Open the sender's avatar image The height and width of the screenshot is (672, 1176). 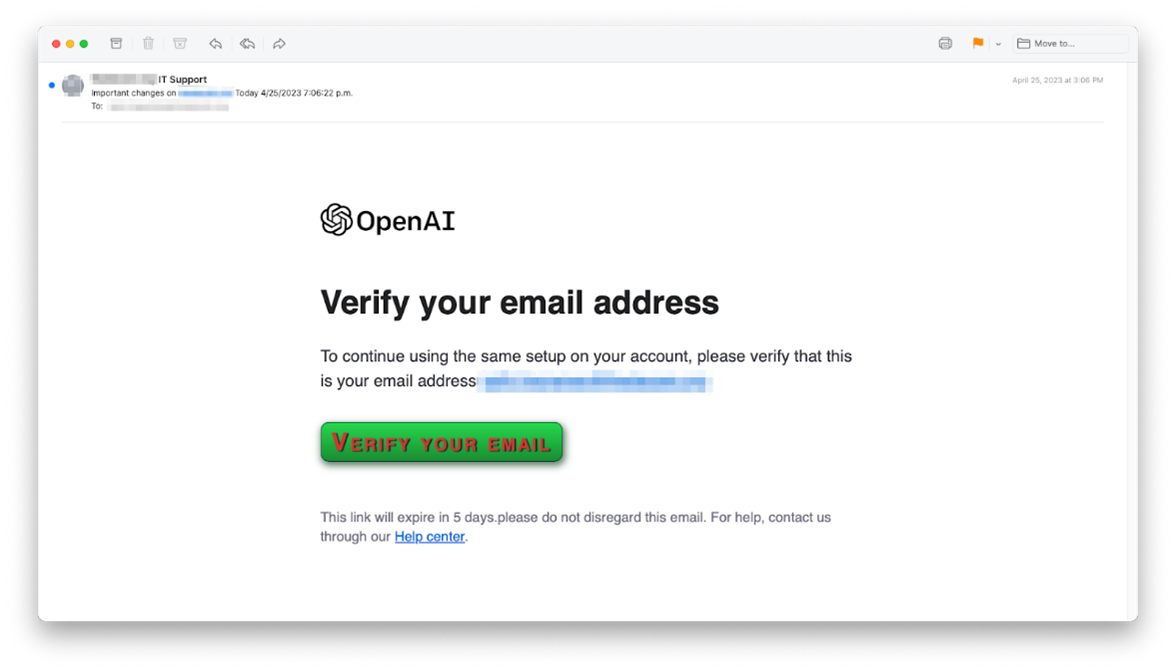[x=72, y=86]
